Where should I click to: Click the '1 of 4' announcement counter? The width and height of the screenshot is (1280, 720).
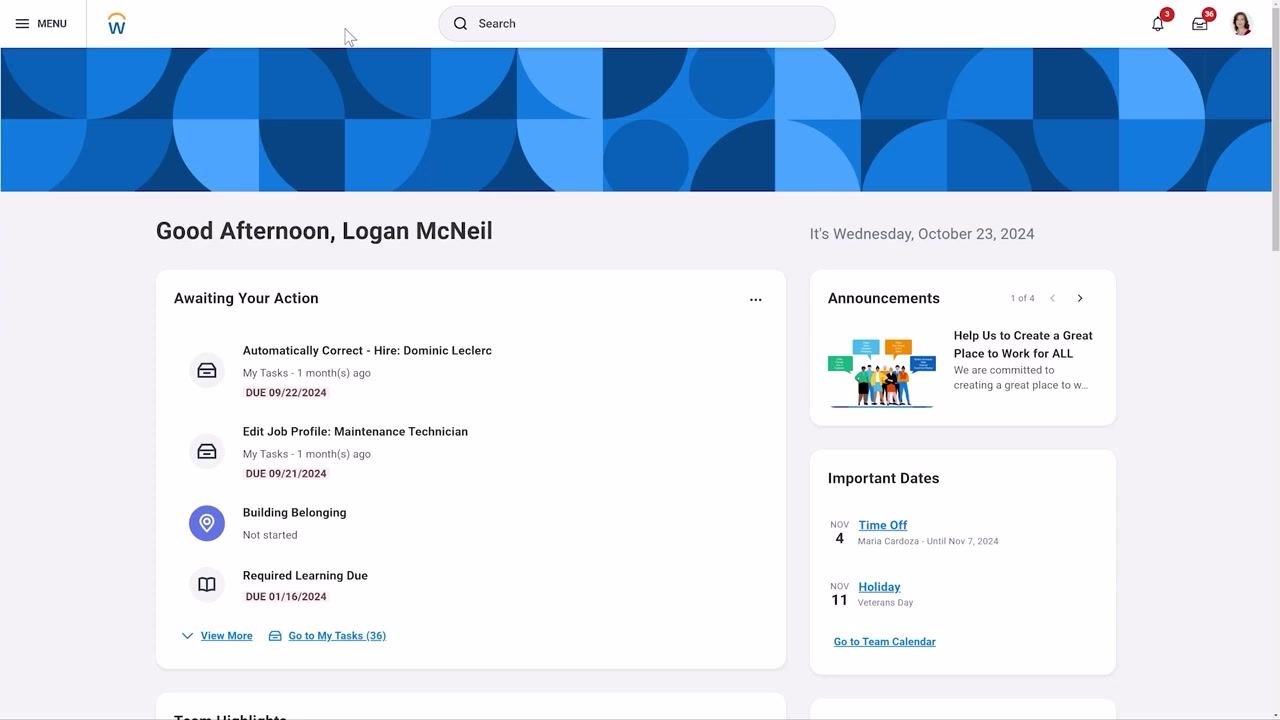click(1022, 299)
